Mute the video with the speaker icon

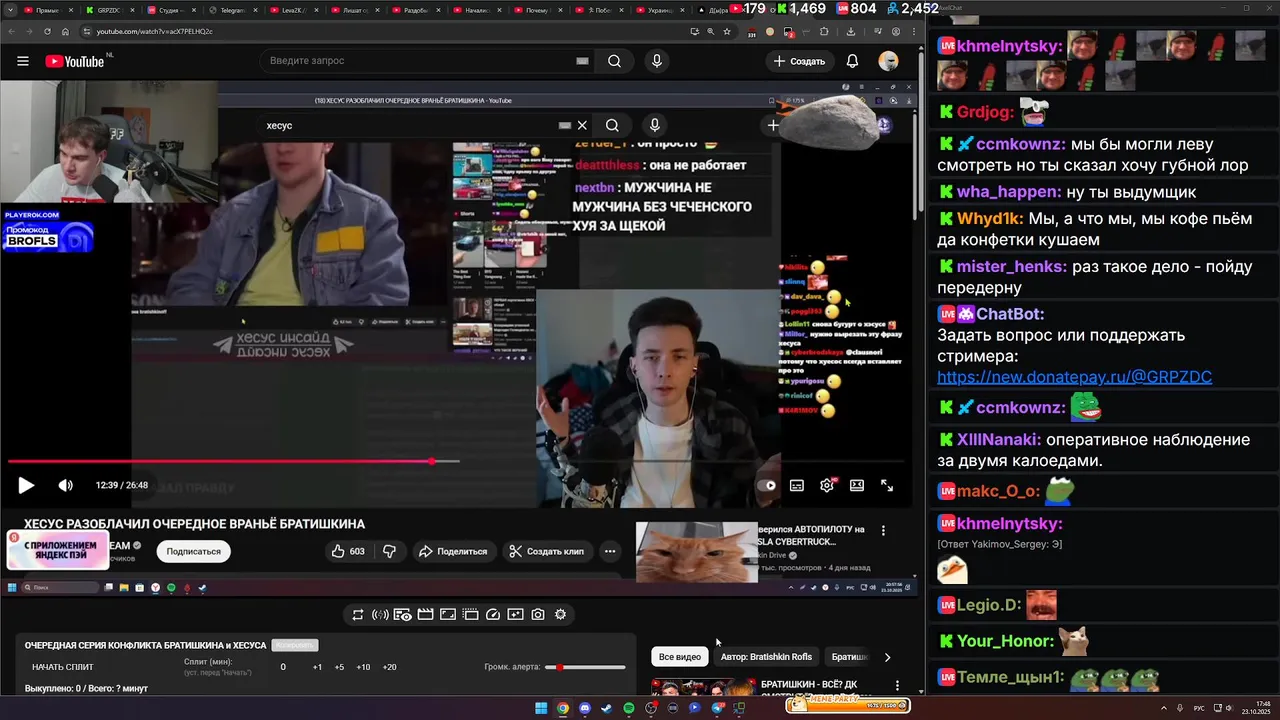65,485
